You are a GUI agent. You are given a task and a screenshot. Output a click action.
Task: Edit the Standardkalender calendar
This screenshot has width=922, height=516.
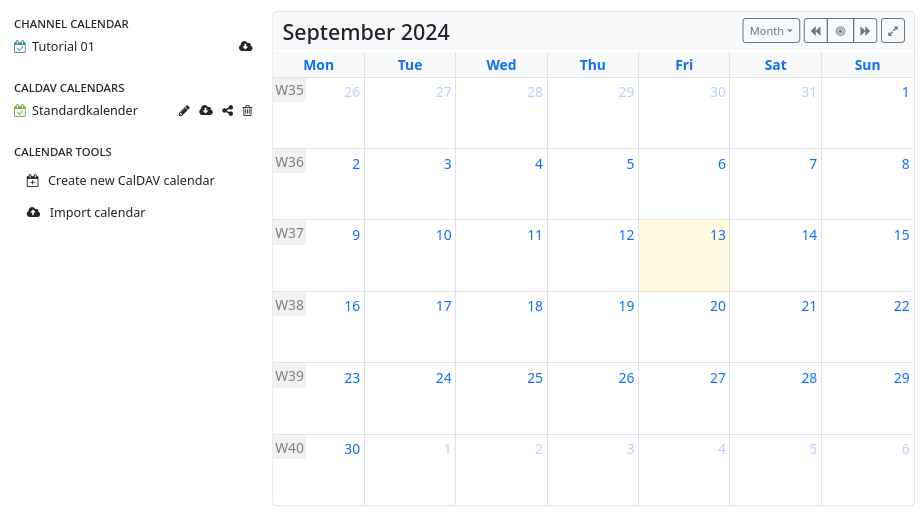(184, 111)
